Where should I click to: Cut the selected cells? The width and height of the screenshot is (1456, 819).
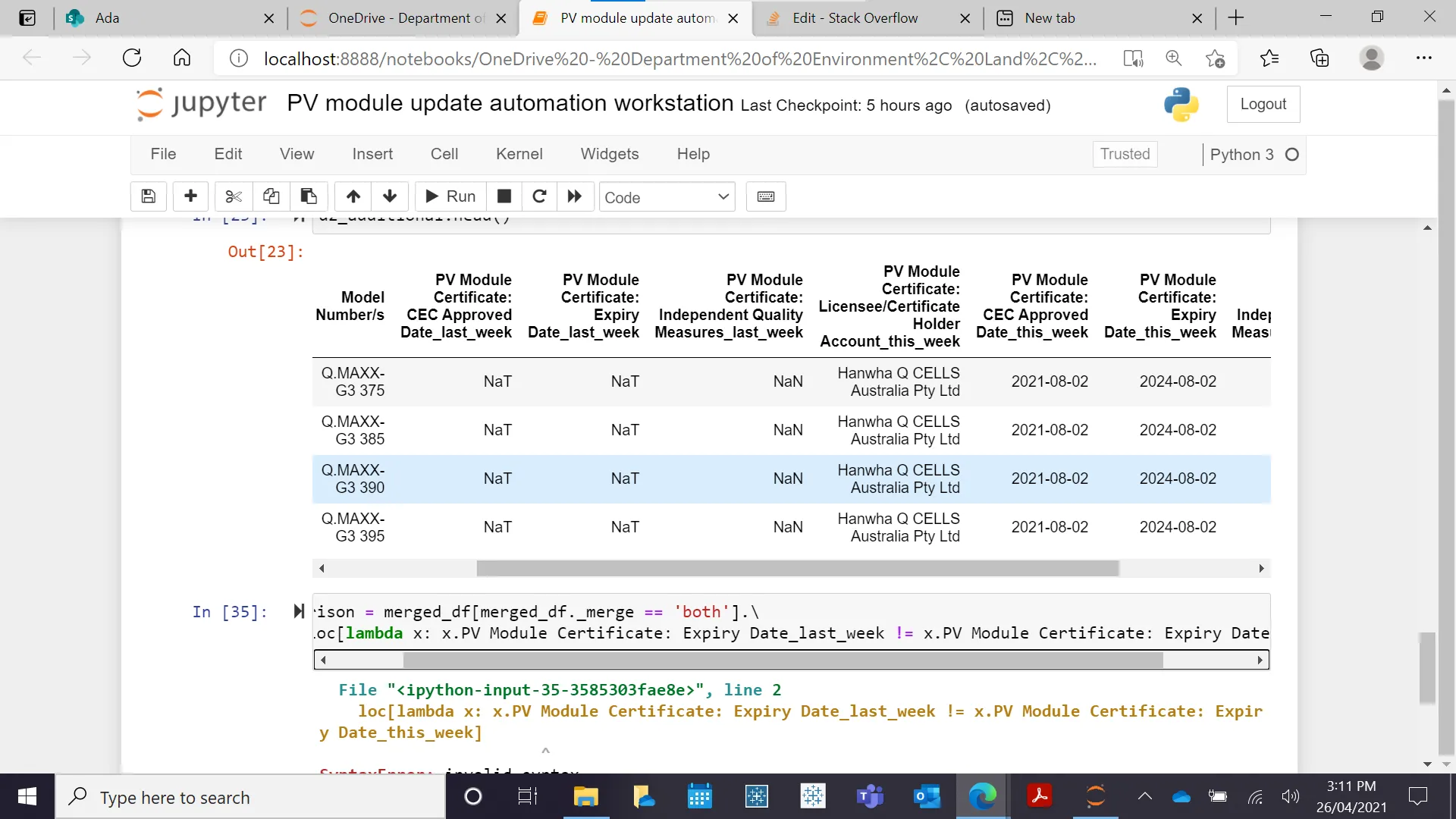234,196
